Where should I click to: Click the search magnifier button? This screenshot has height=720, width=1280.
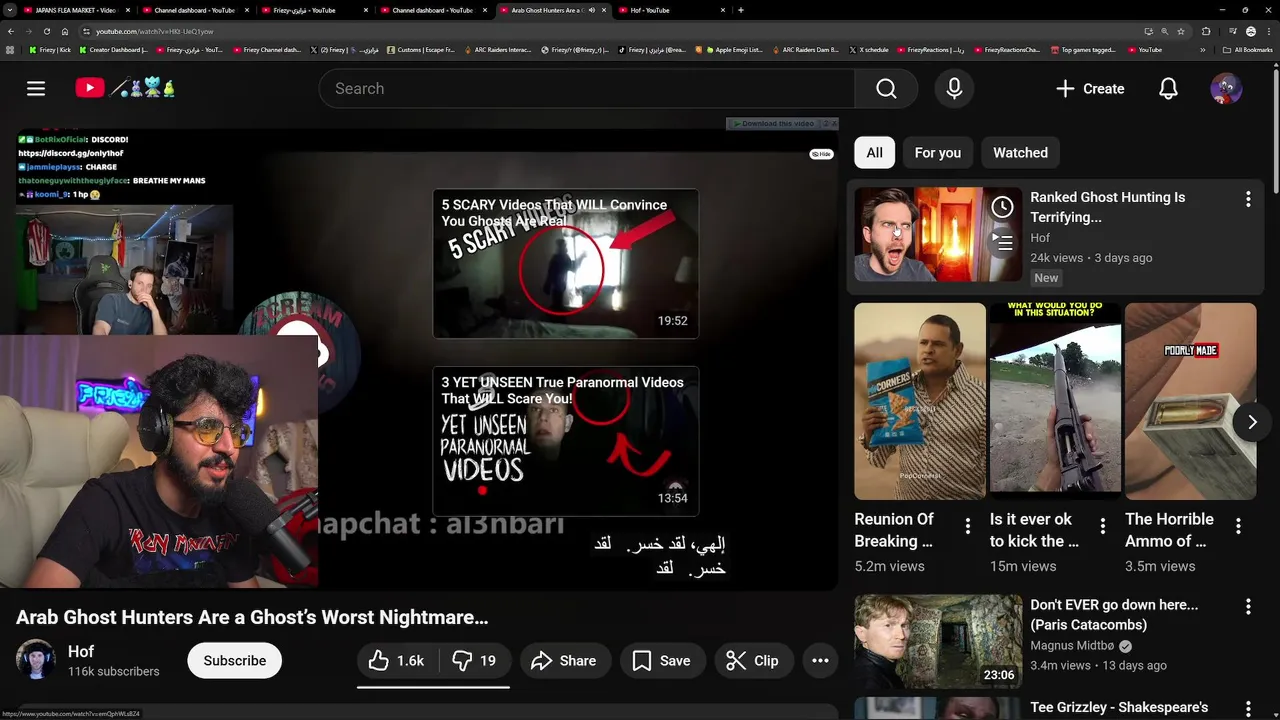point(886,89)
